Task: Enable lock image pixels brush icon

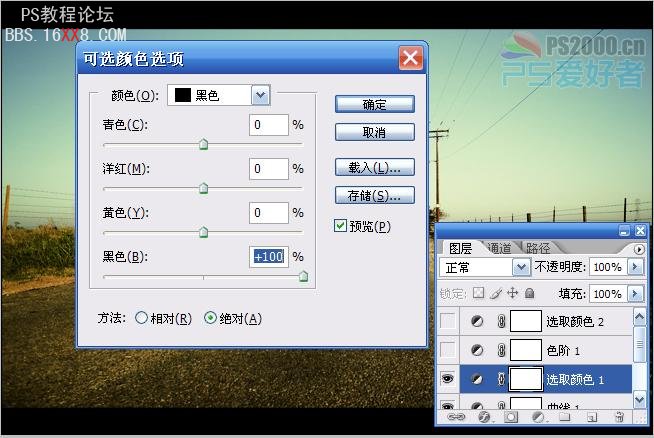Action: [496, 293]
